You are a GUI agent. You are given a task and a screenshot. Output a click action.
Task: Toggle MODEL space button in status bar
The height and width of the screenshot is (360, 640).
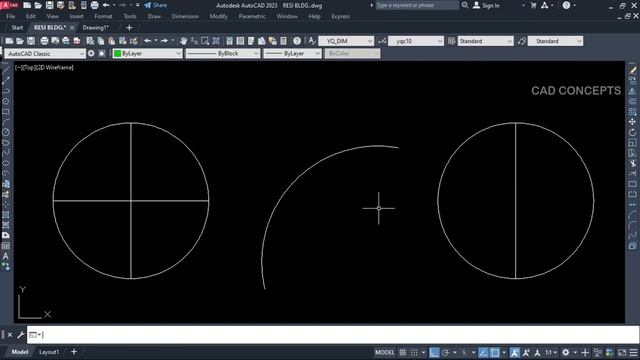[x=384, y=352]
